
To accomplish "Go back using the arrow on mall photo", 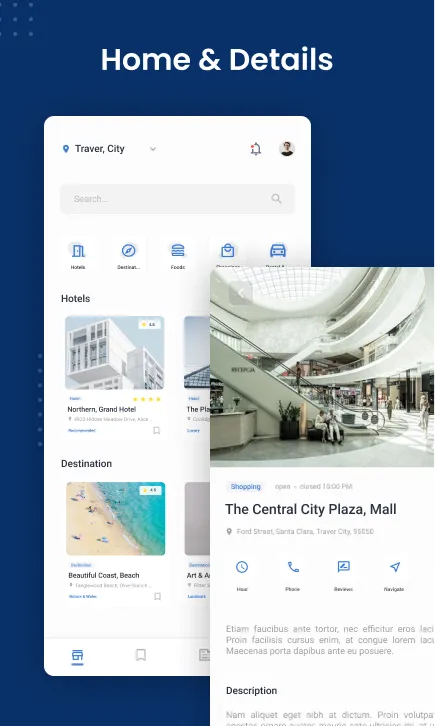I will (241, 293).
